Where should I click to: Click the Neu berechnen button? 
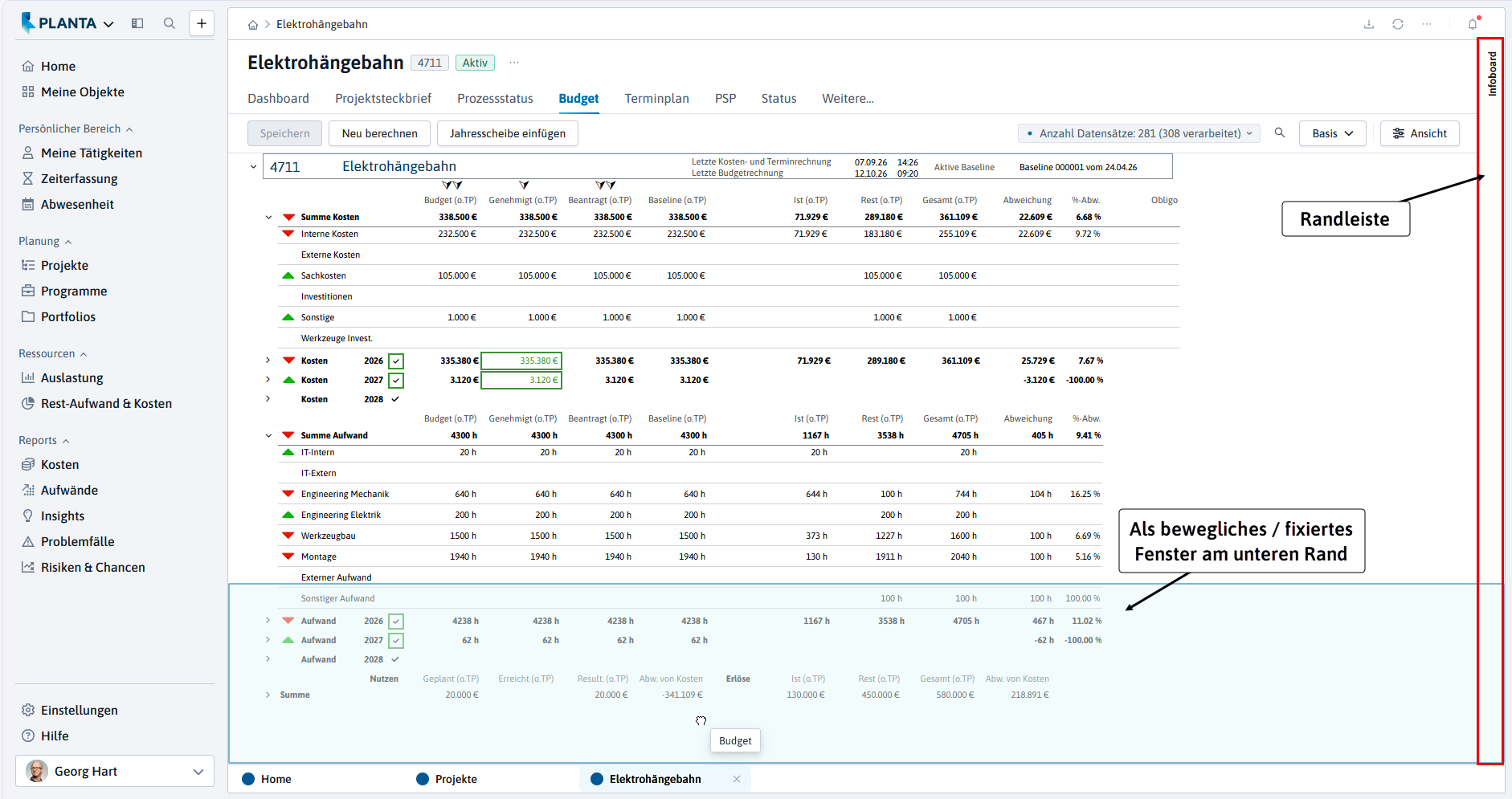coord(380,133)
